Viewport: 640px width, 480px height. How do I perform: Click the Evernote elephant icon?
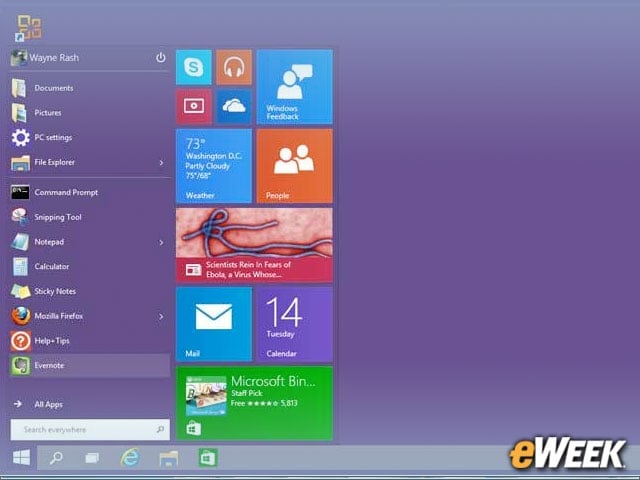click(20, 365)
